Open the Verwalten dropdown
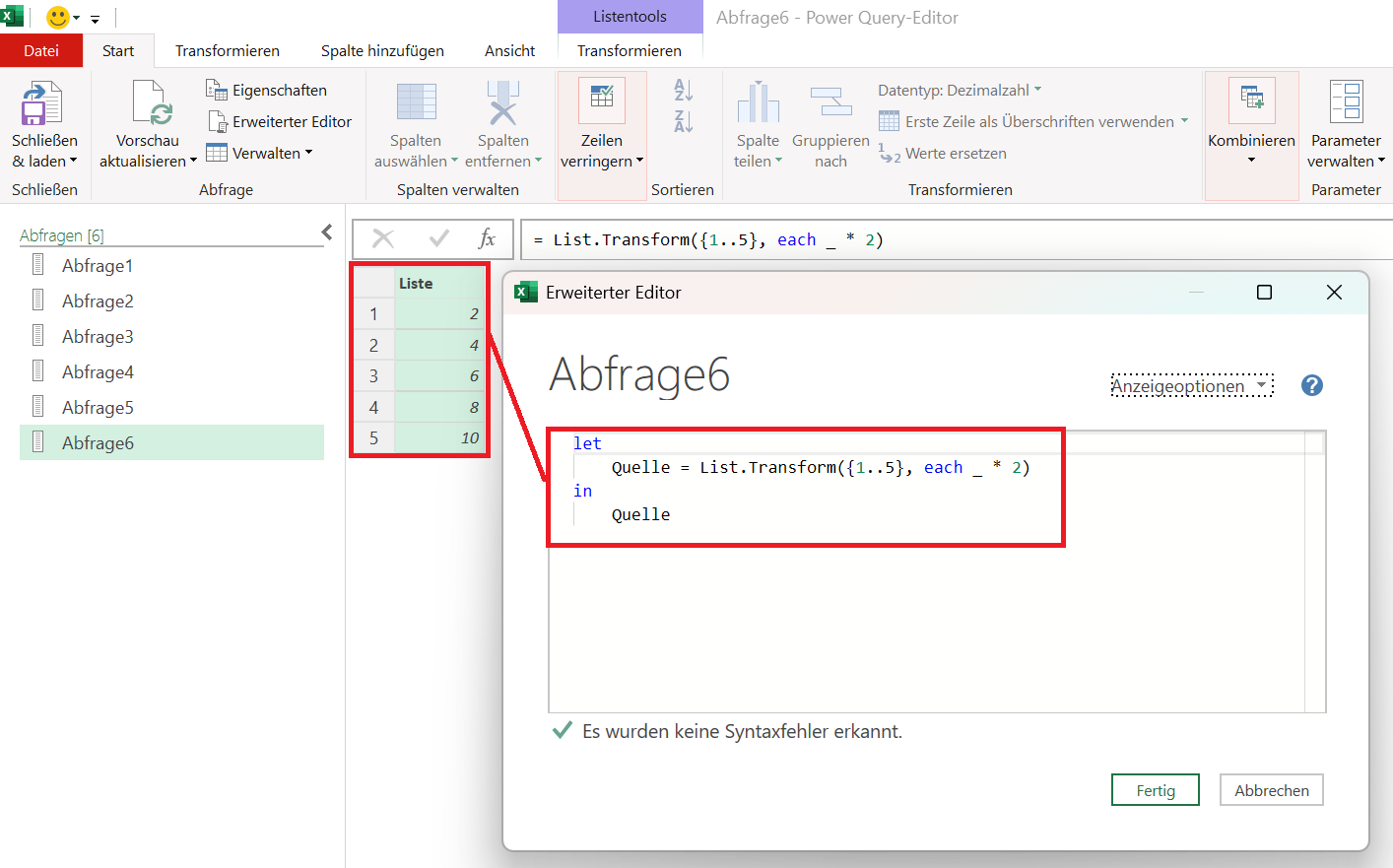This screenshot has width=1393, height=868. pos(259,153)
